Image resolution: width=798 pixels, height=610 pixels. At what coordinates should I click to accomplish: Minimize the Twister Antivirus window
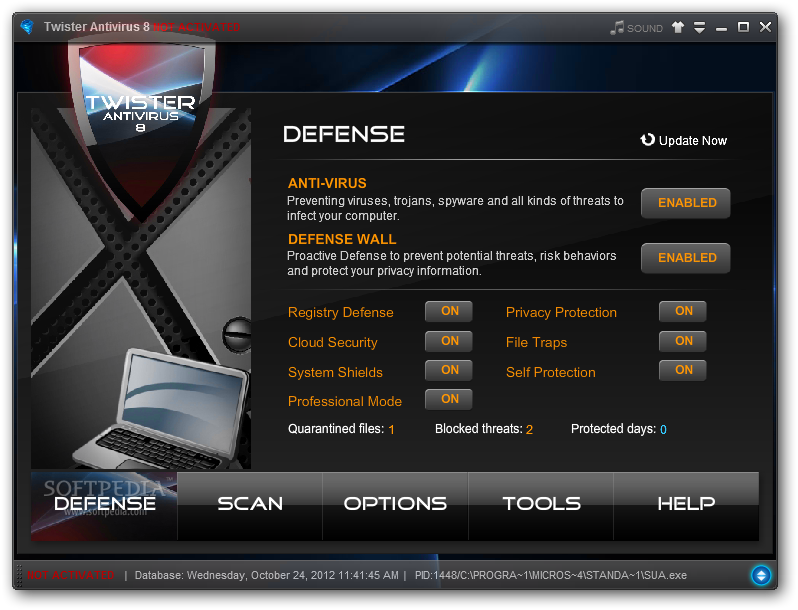click(721, 28)
